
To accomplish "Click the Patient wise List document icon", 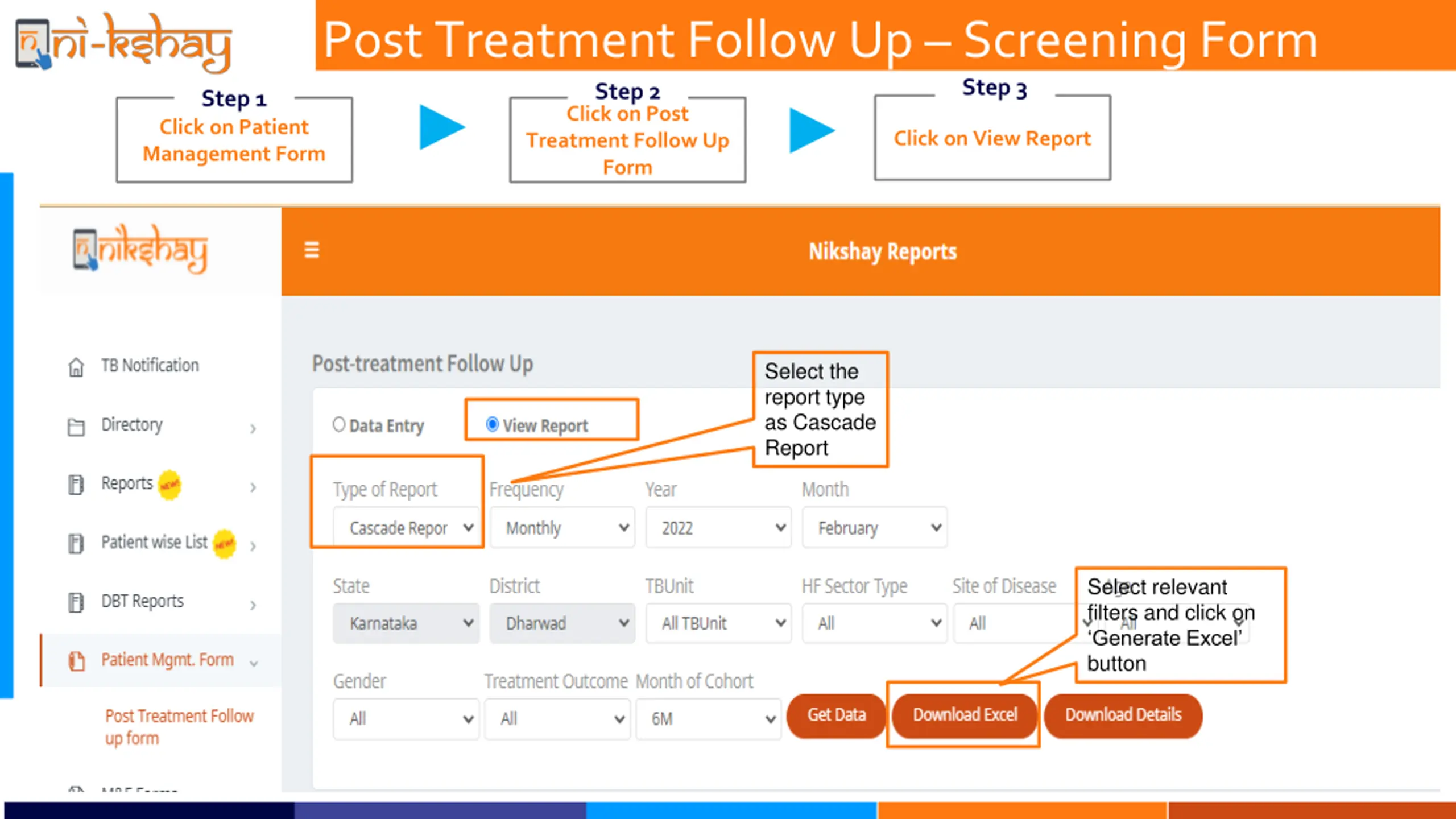I will [x=76, y=544].
